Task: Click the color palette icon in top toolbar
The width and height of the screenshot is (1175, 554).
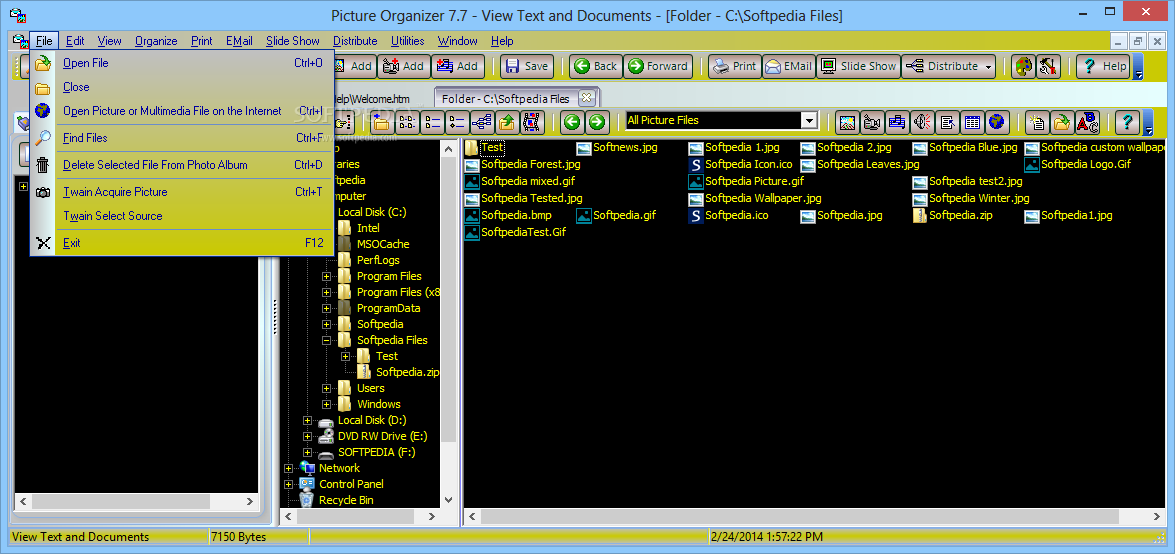Action: [x=1022, y=66]
